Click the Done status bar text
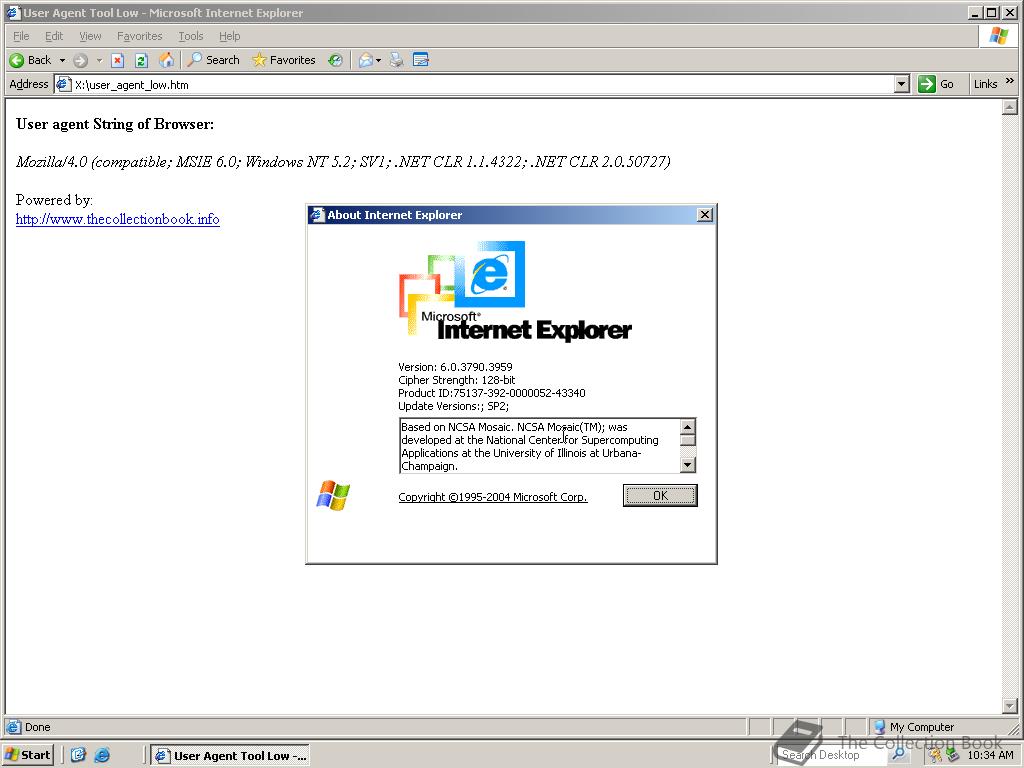Image resolution: width=1024 pixels, height=768 pixels. click(x=37, y=727)
